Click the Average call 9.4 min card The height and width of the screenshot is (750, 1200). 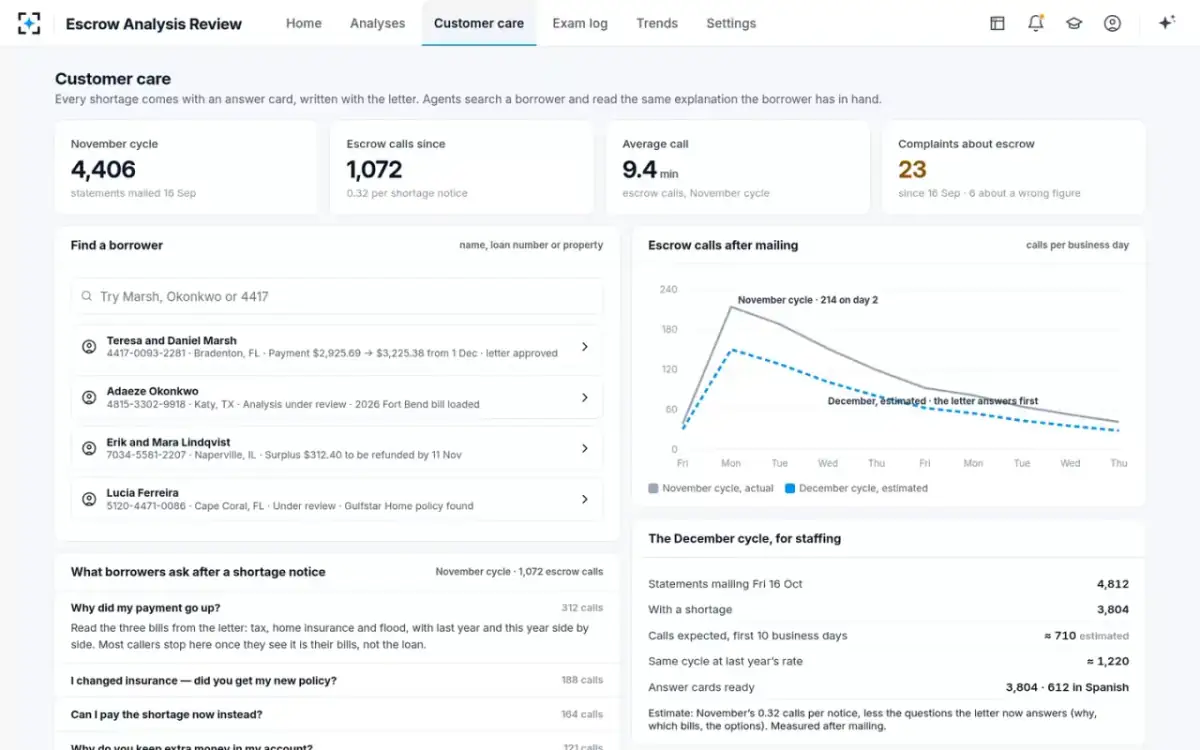738,168
